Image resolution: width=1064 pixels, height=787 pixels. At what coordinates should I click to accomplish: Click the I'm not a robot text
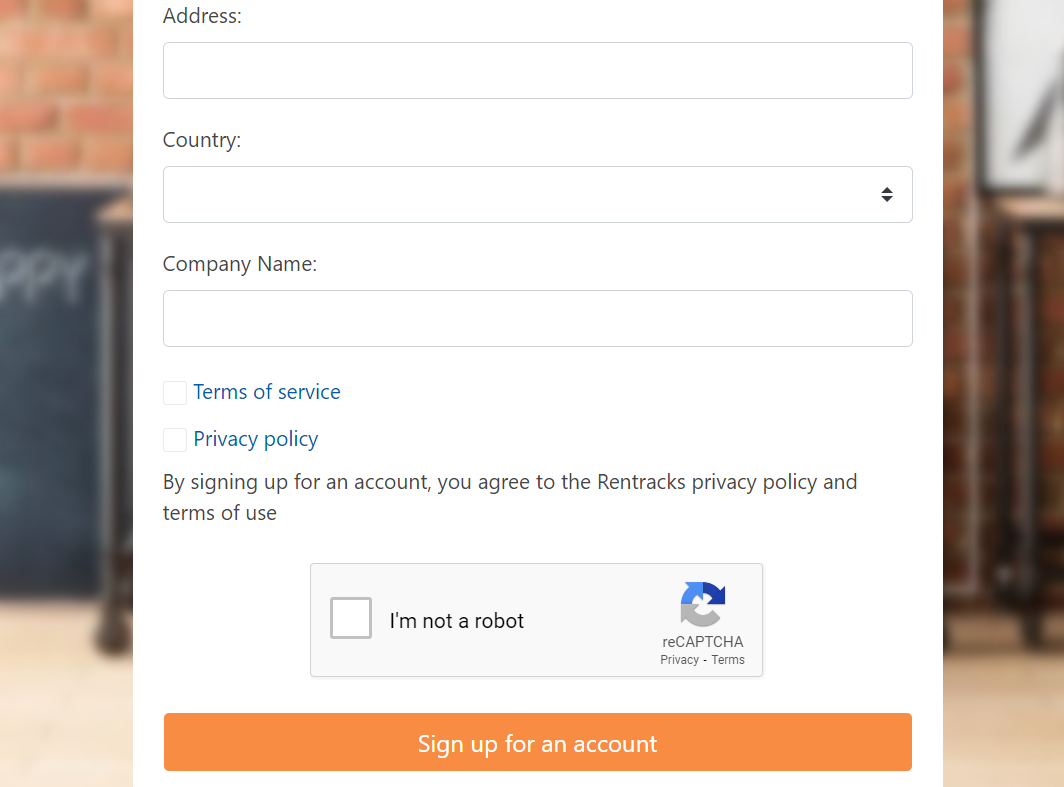coord(457,621)
